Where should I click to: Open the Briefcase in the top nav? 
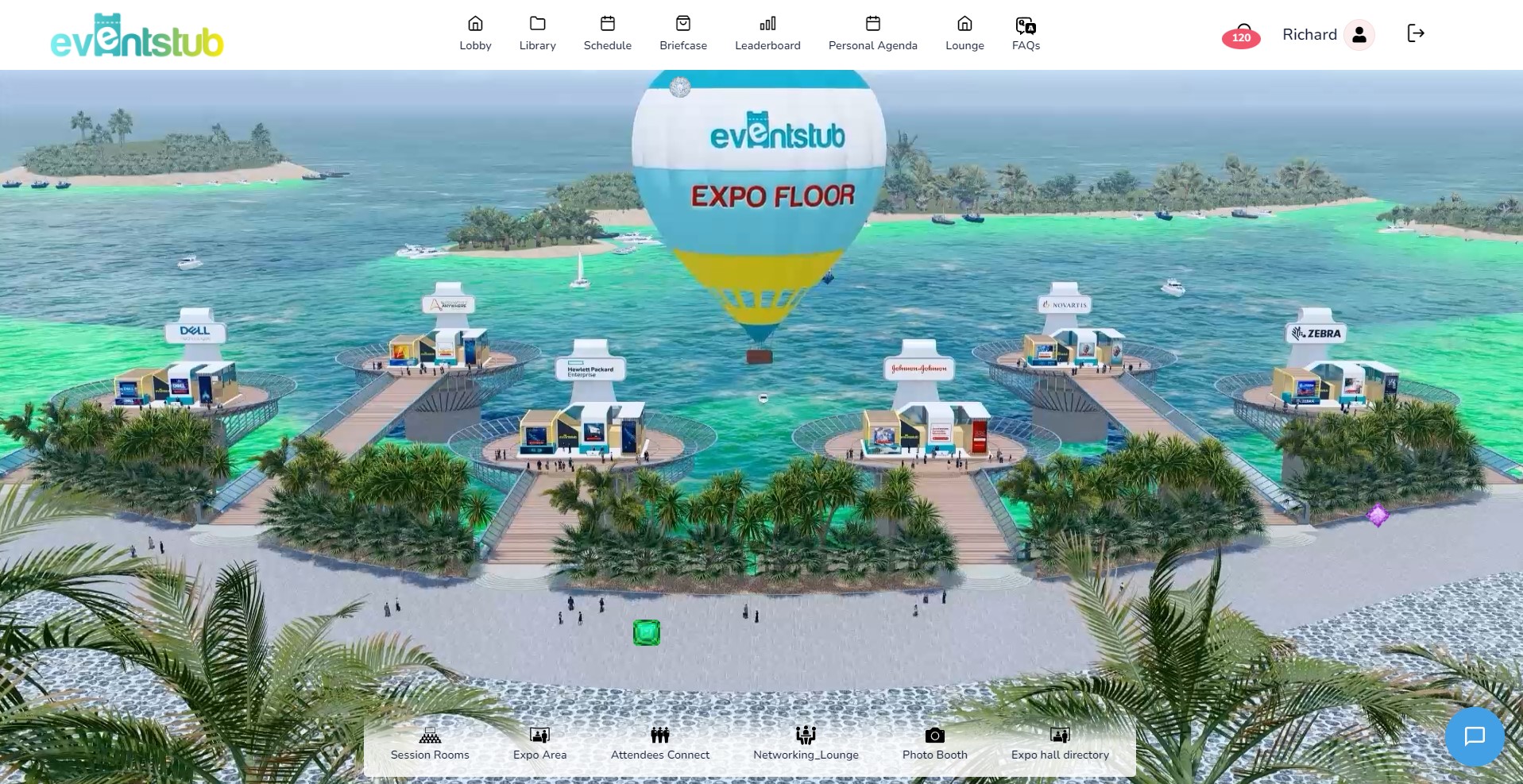(x=683, y=33)
